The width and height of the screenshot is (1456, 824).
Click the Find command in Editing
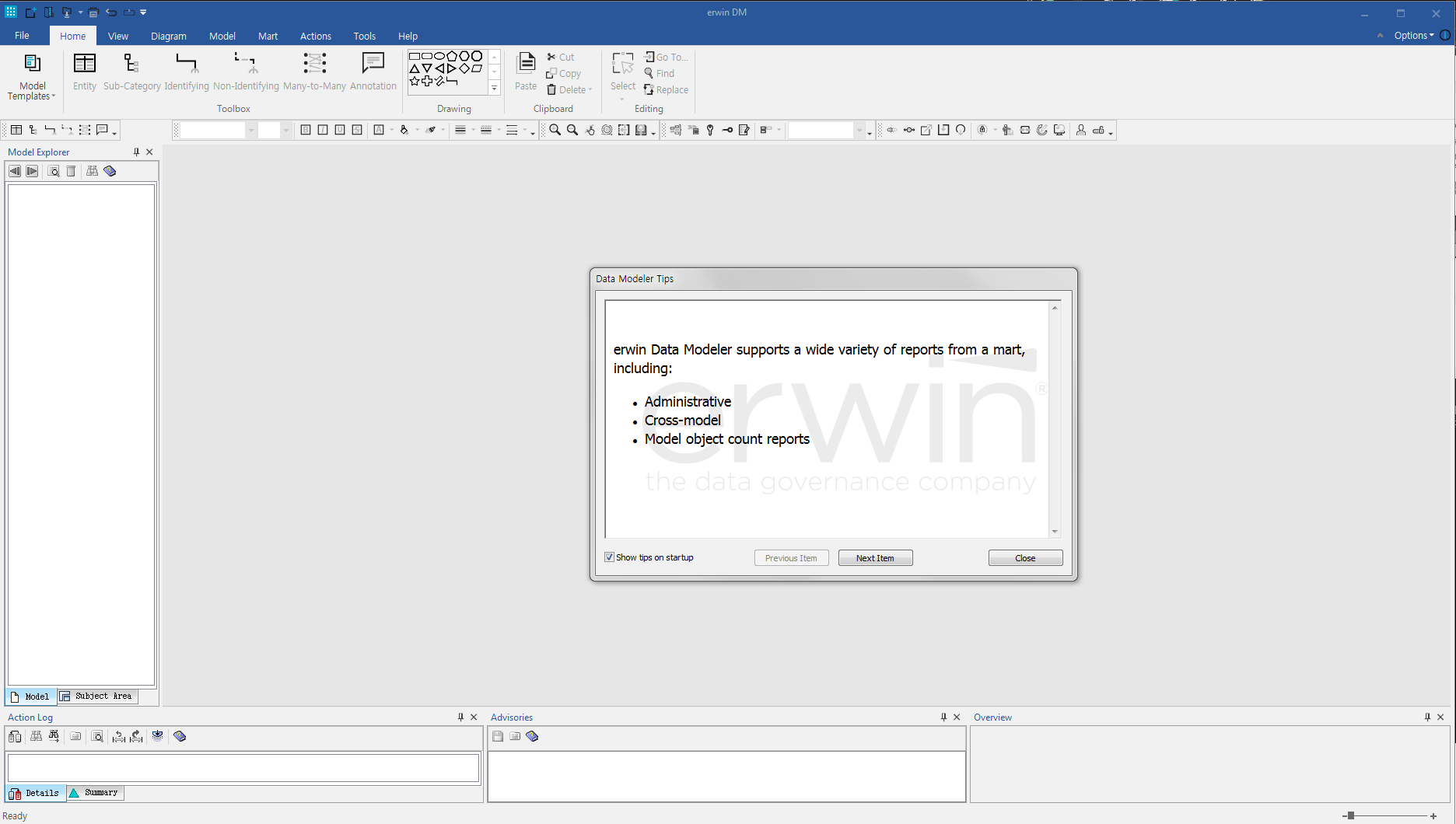[x=659, y=73]
